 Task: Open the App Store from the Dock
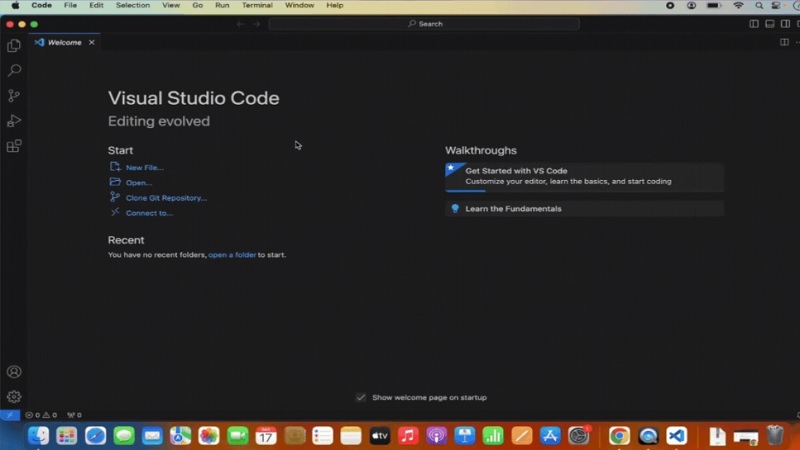click(550, 436)
